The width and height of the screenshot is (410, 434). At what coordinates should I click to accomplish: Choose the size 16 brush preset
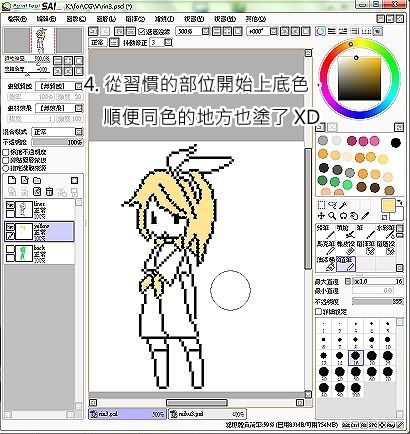click(x=356, y=358)
